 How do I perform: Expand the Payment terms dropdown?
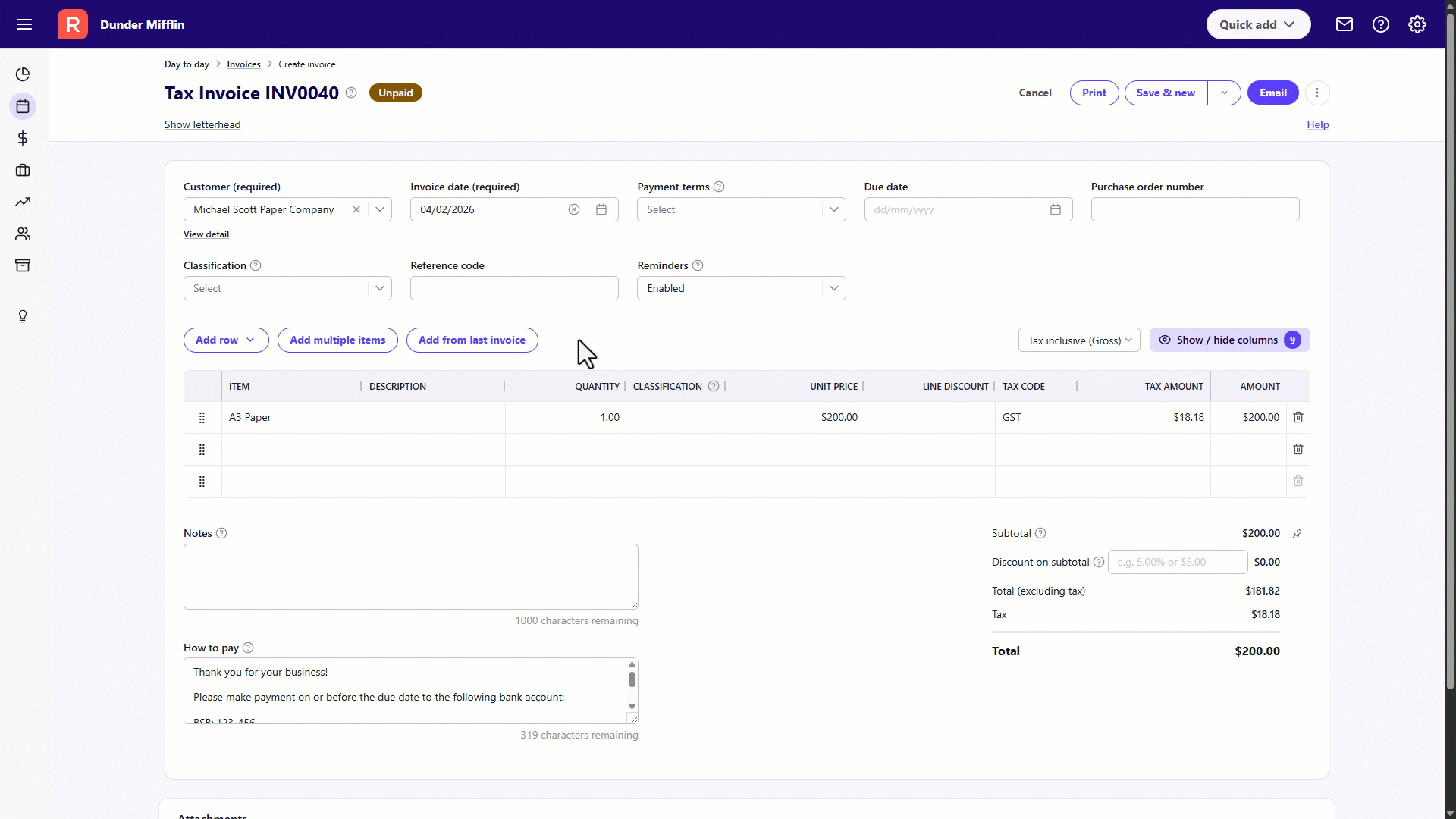click(x=833, y=209)
